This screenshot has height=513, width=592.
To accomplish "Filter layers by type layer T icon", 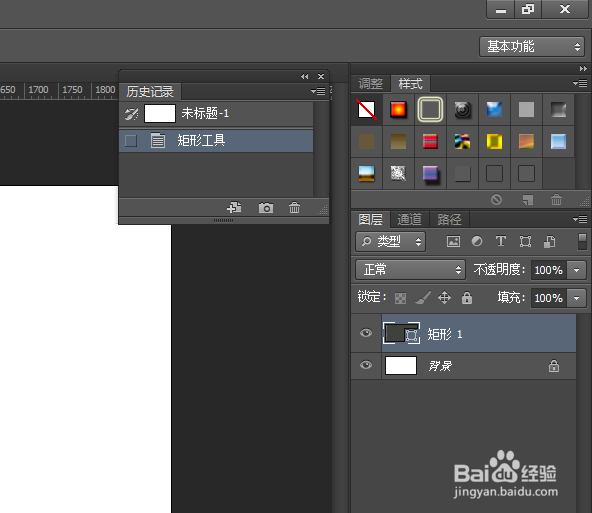I will tap(501, 241).
